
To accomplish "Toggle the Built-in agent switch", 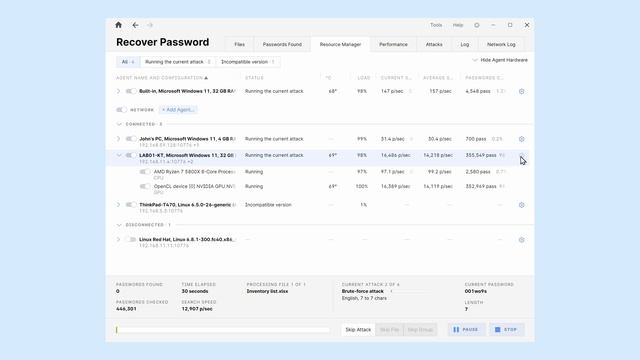I will [x=131, y=91].
